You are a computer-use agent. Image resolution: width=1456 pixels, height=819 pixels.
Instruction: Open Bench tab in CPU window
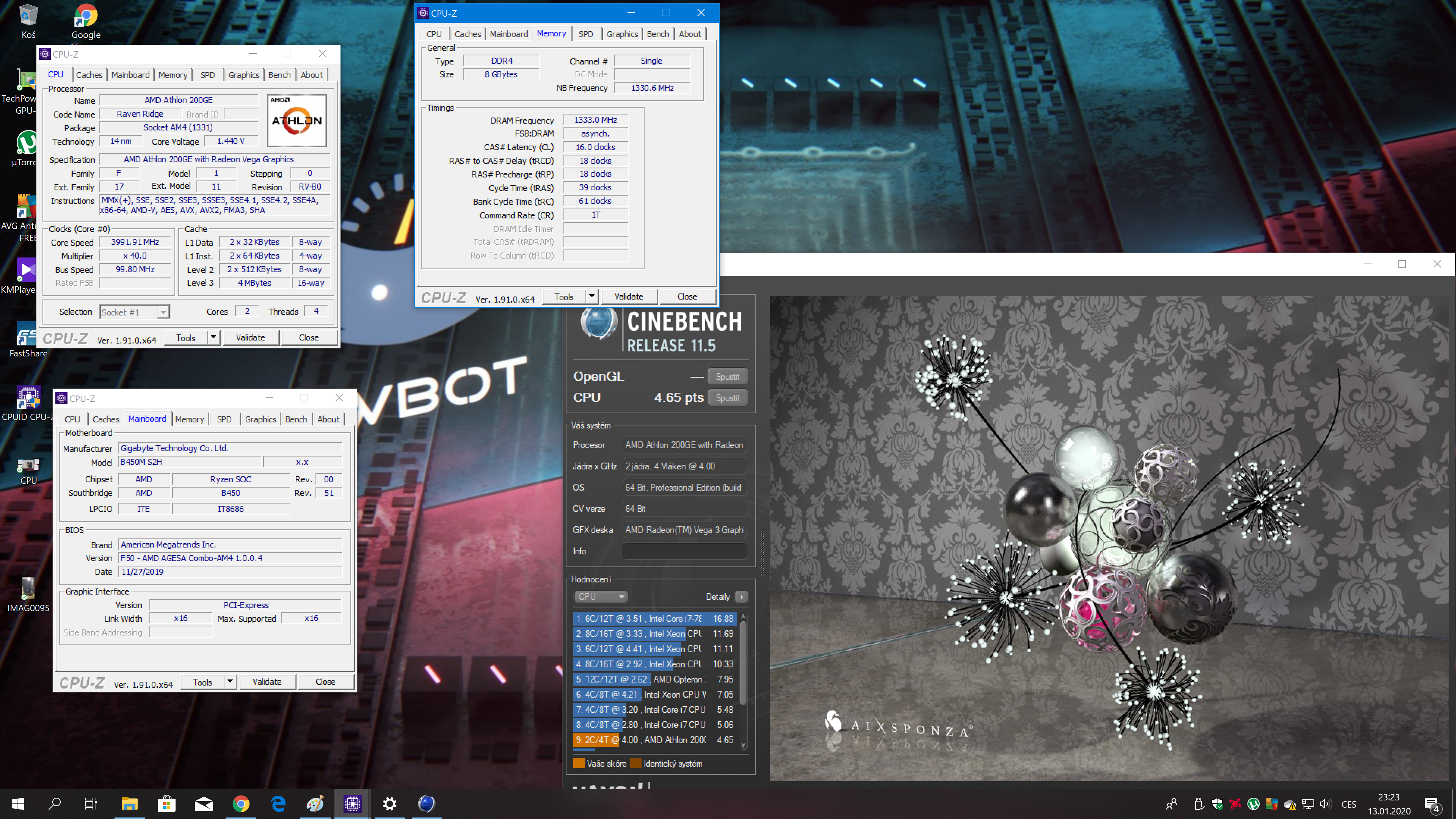(x=279, y=75)
